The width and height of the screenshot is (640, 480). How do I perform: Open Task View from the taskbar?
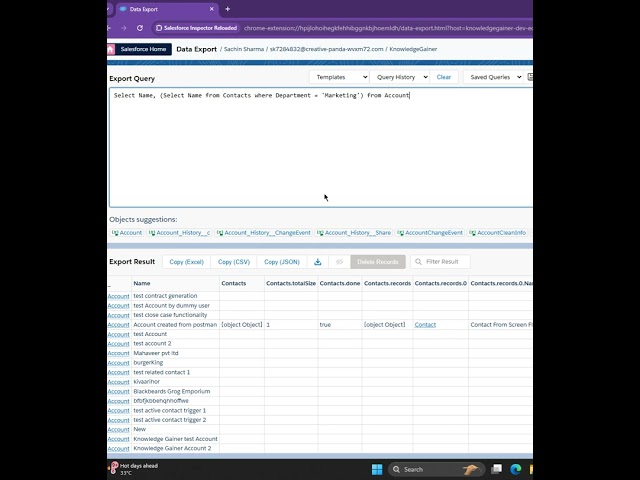pos(496,469)
